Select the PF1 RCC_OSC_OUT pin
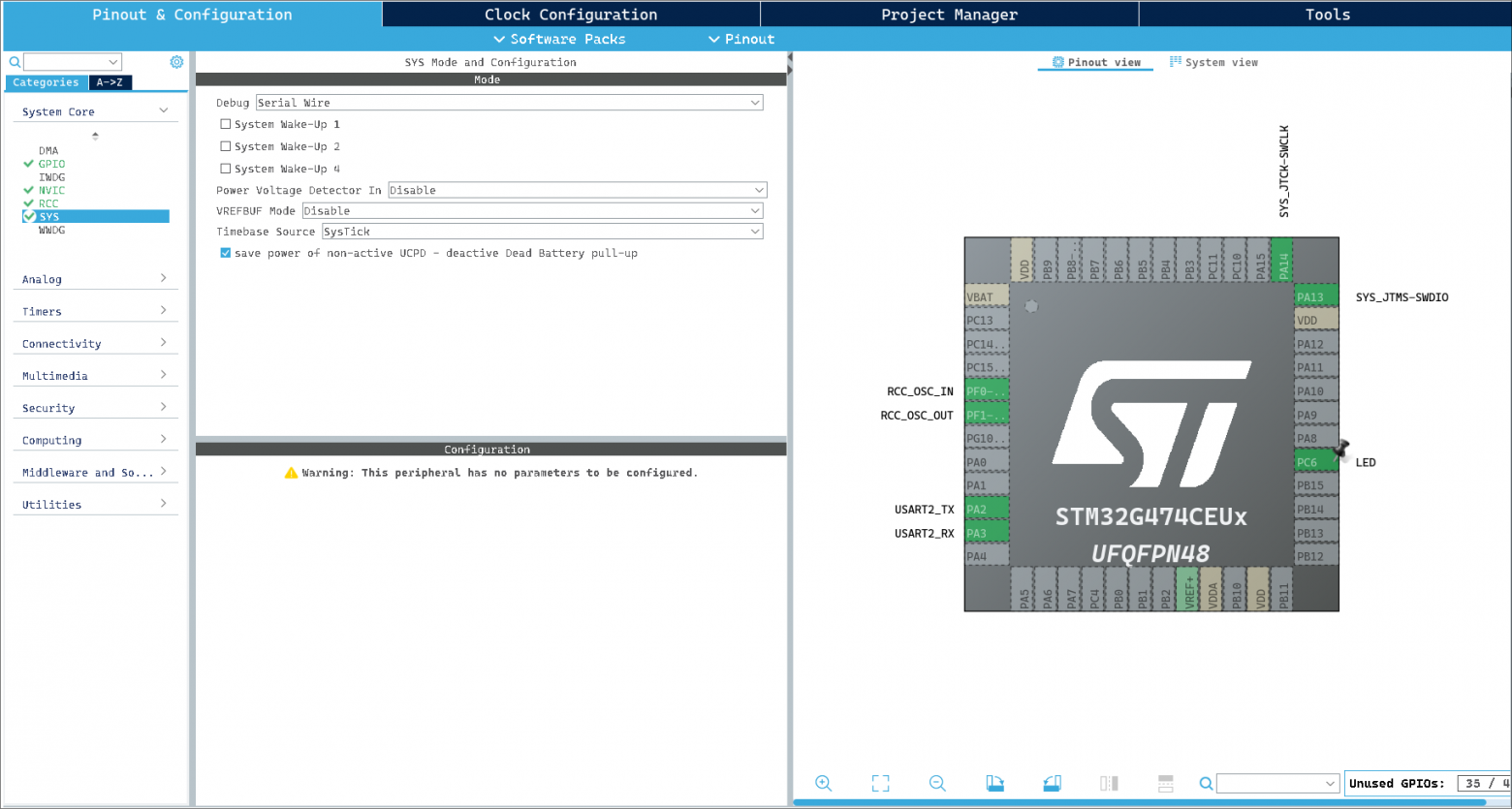The width and height of the screenshot is (1512, 809). [987, 415]
